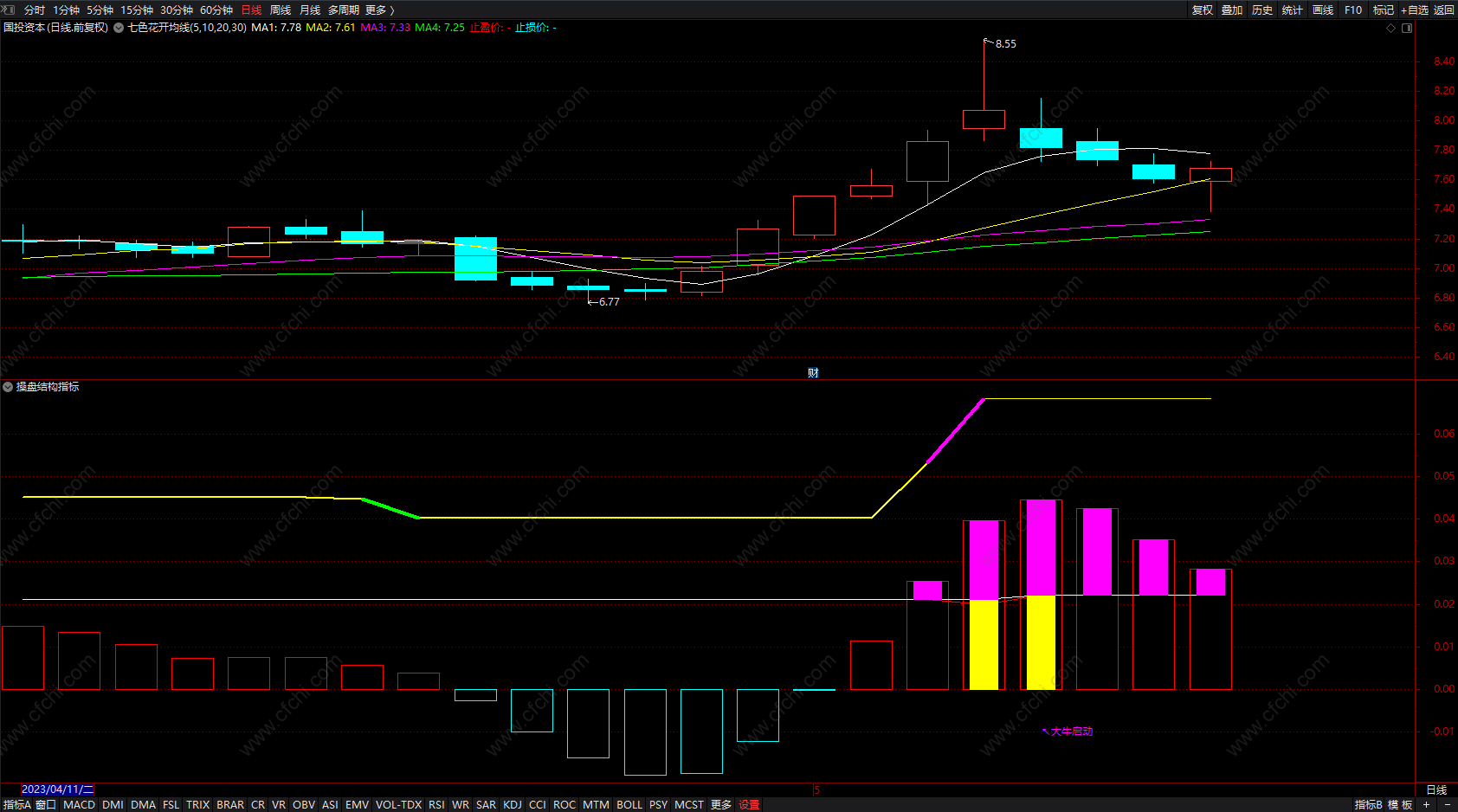Click the 统计 statistics button
Image resolution: width=1458 pixels, height=812 pixels.
point(1293,10)
